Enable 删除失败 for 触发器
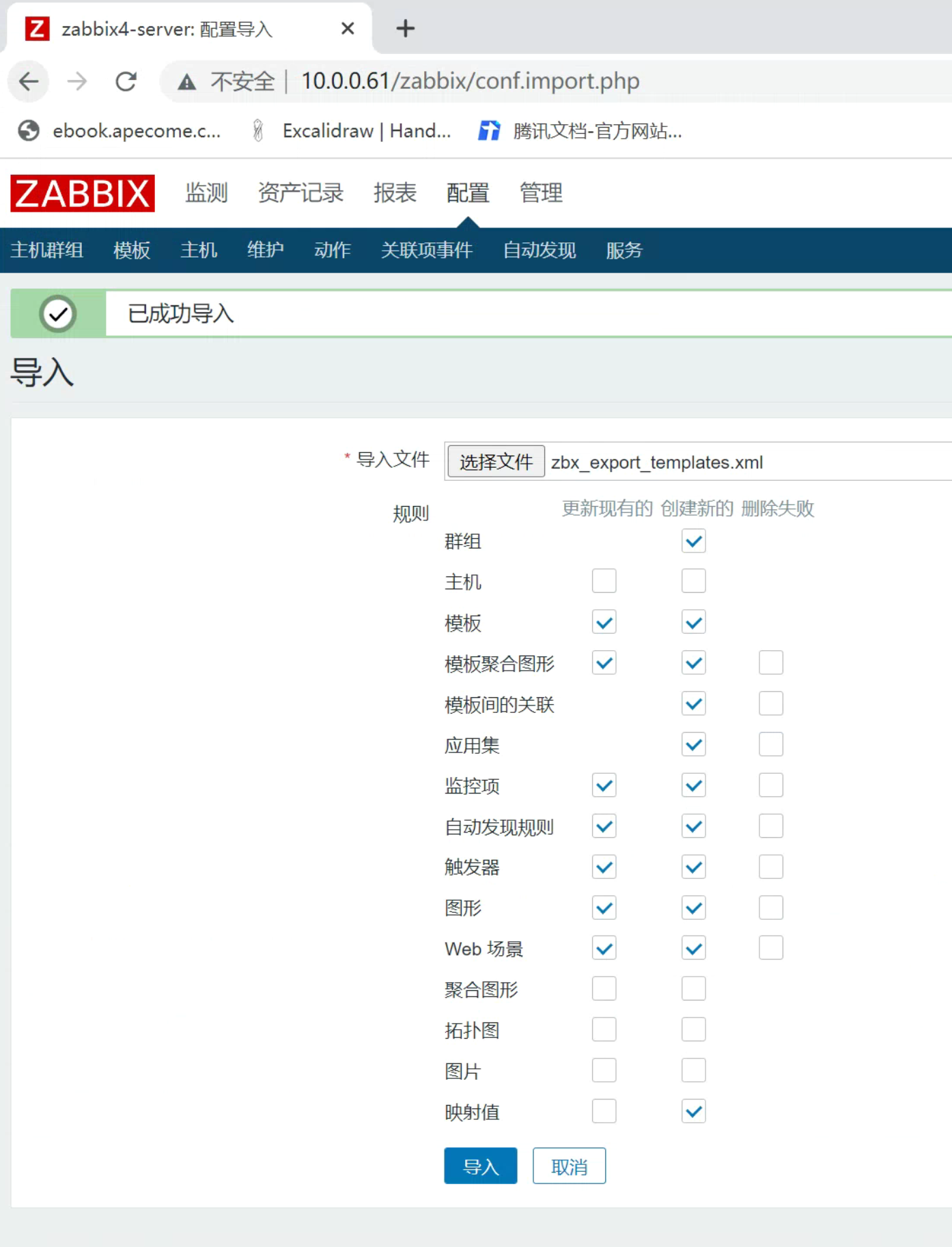Screen dimensions: 952x1247 coord(770,867)
